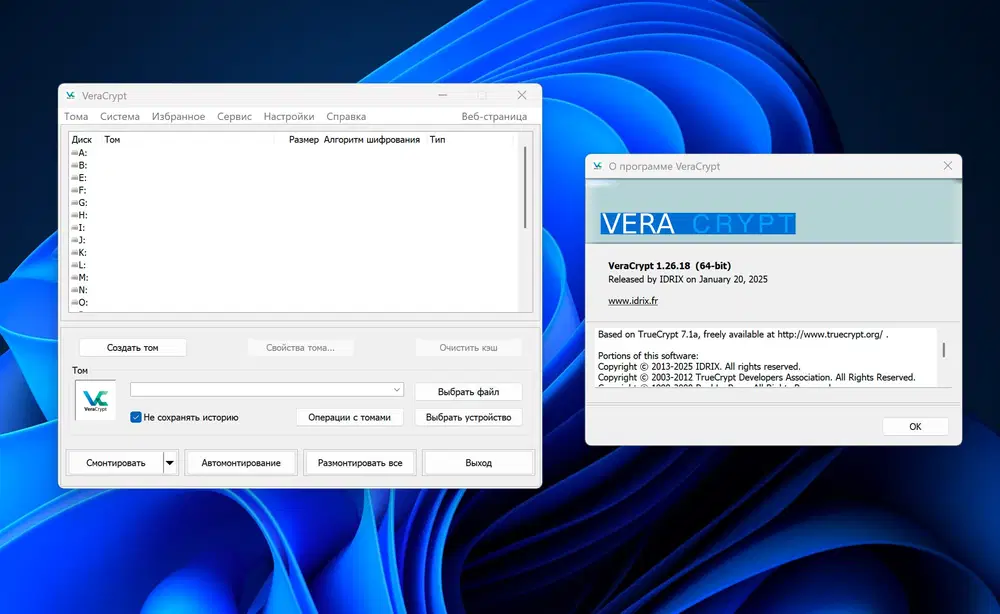Expand the volume path combo box
Viewport: 1000px width, 614px height.
coord(396,389)
